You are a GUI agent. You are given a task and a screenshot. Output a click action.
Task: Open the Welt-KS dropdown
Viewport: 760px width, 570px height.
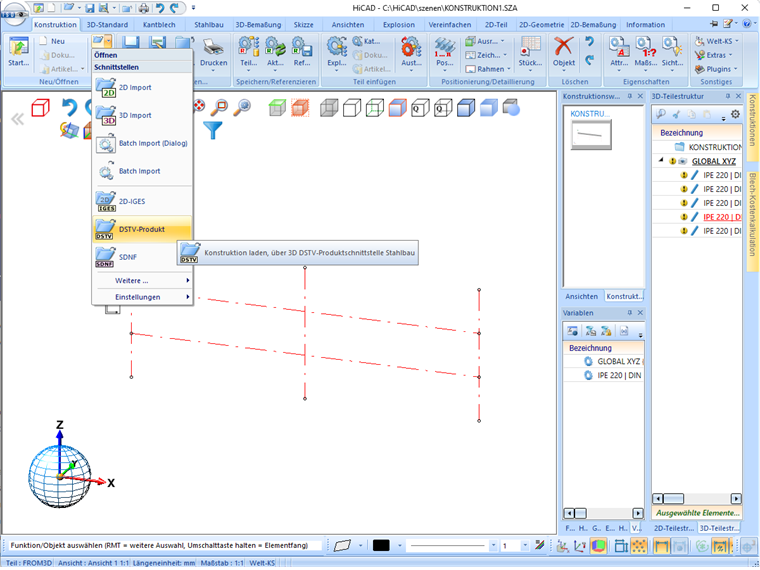coord(716,41)
